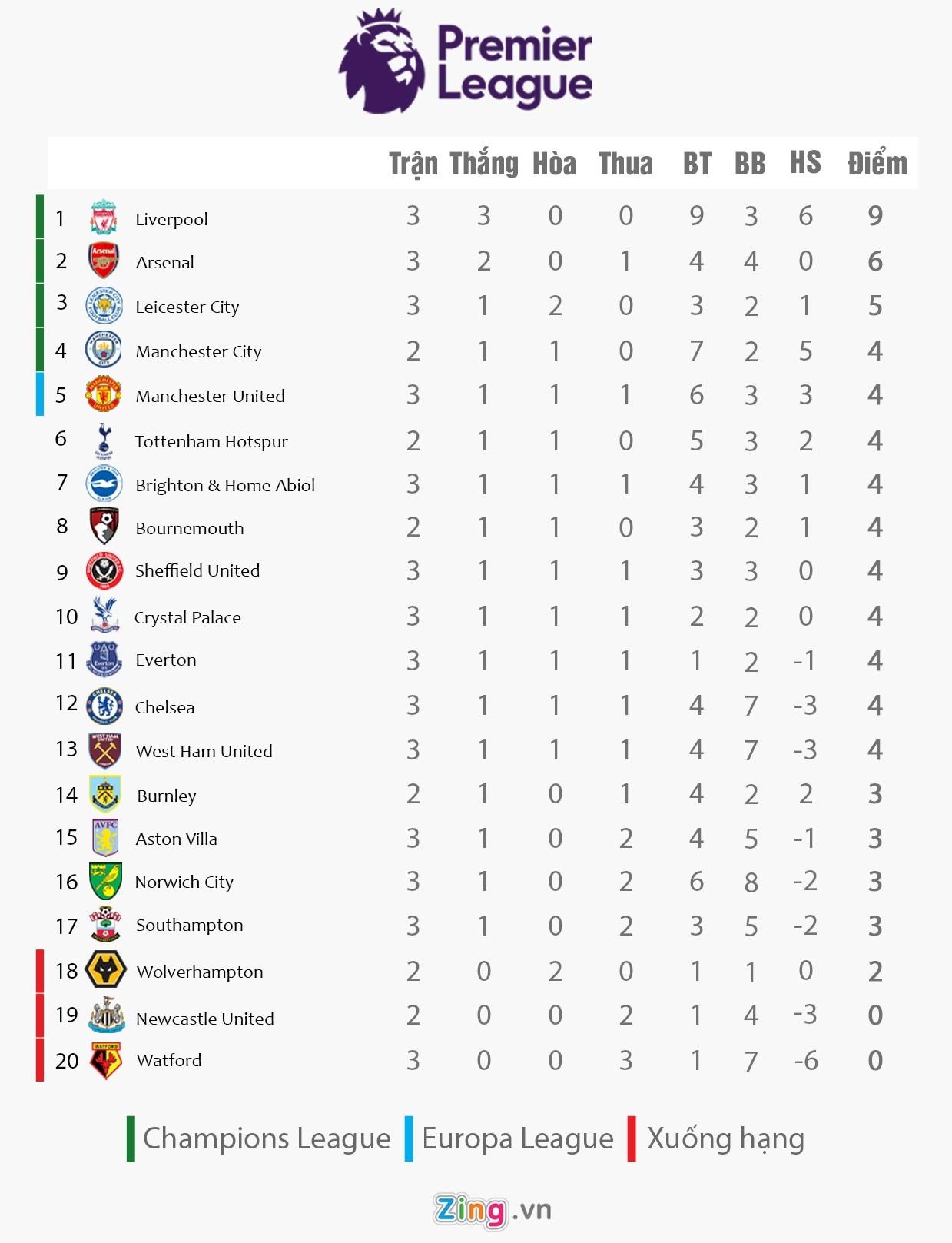Select the Everton club crest

(104, 660)
